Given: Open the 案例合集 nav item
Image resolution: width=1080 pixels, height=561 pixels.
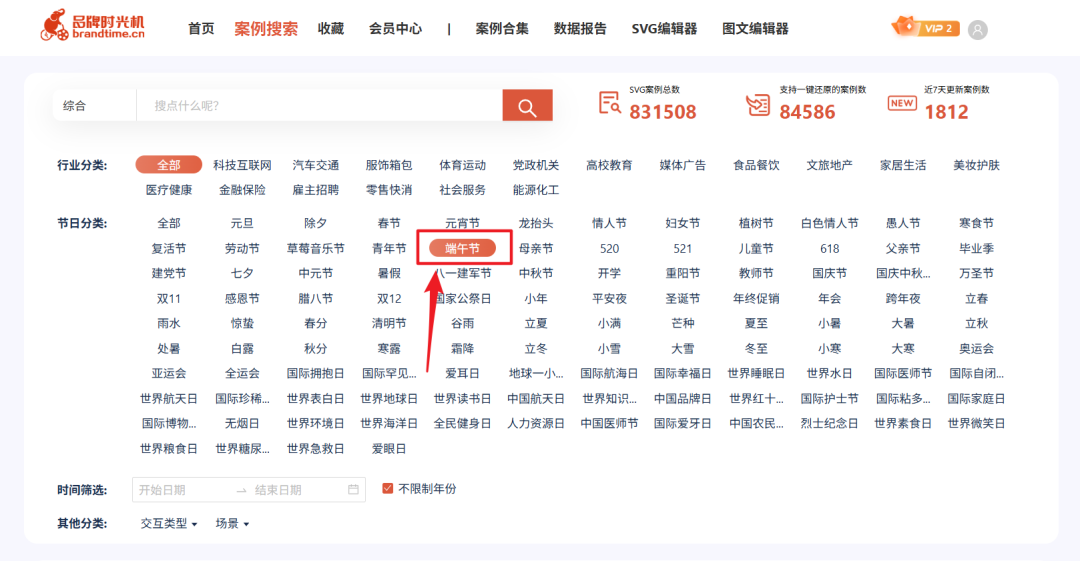Looking at the screenshot, I should coord(502,28).
